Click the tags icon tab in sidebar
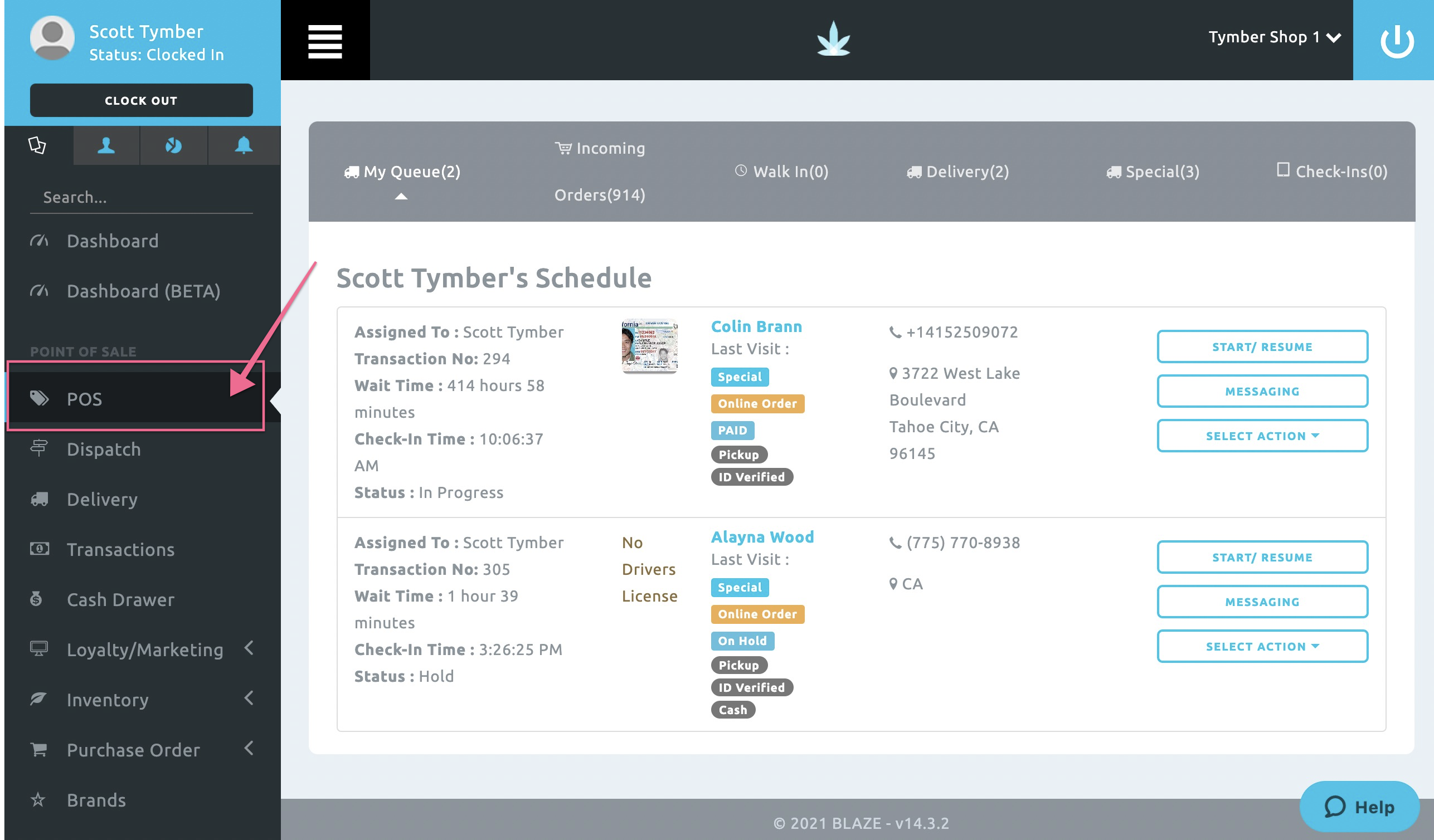 pos(37,145)
